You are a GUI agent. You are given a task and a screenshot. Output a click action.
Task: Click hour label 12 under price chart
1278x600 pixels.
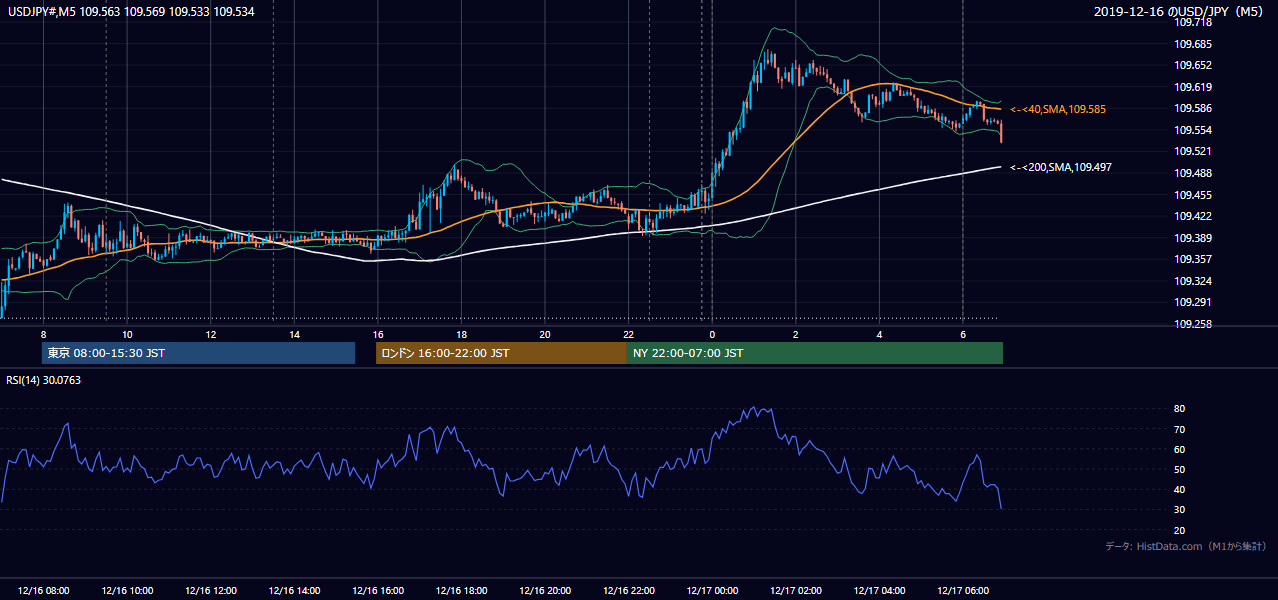pyautogui.click(x=210, y=334)
